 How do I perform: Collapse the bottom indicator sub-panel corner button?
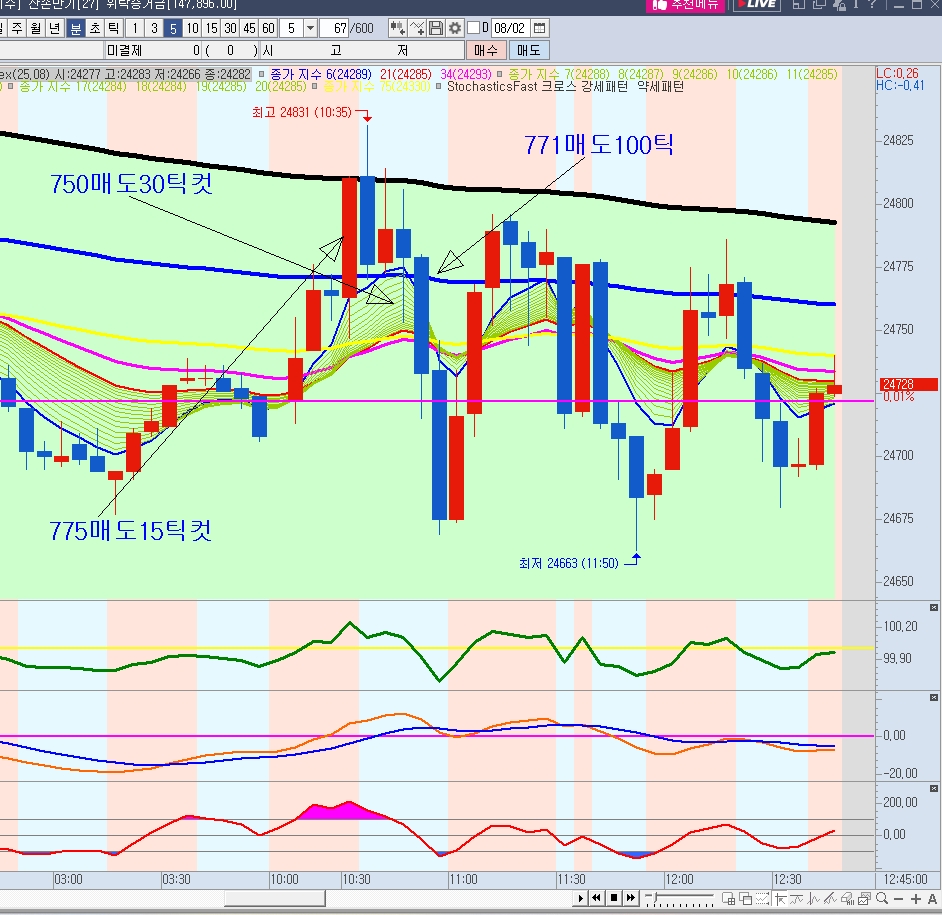pyautogui.click(x=934, y=788)
